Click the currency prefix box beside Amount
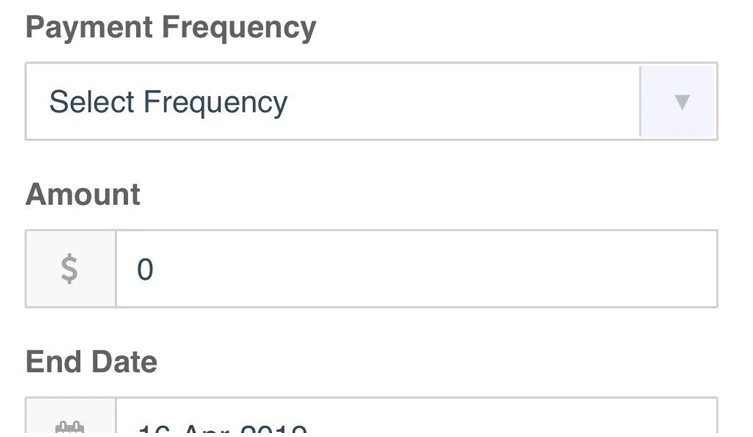The width and height of the screenshot is (753, 437). coord(70,269)
